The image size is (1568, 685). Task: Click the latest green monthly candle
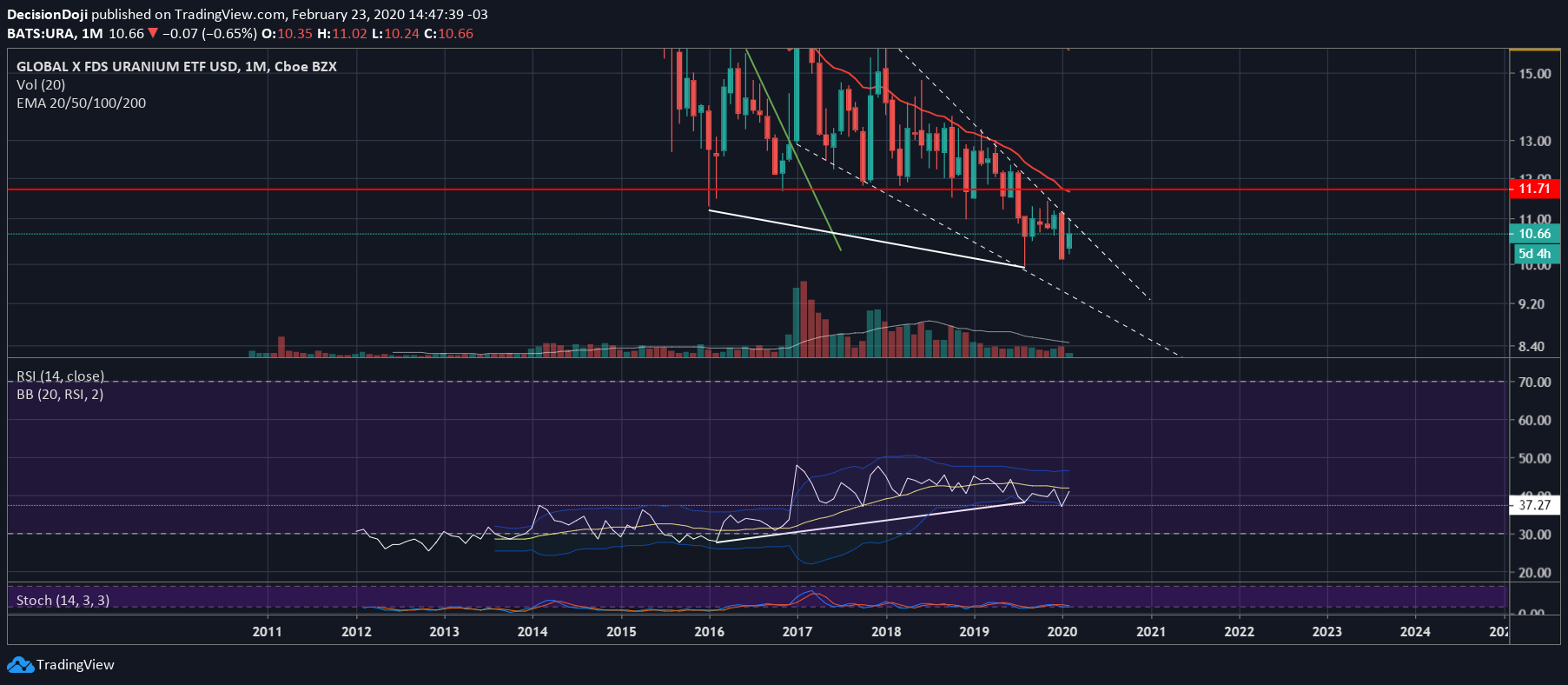tap(1069, 240)
